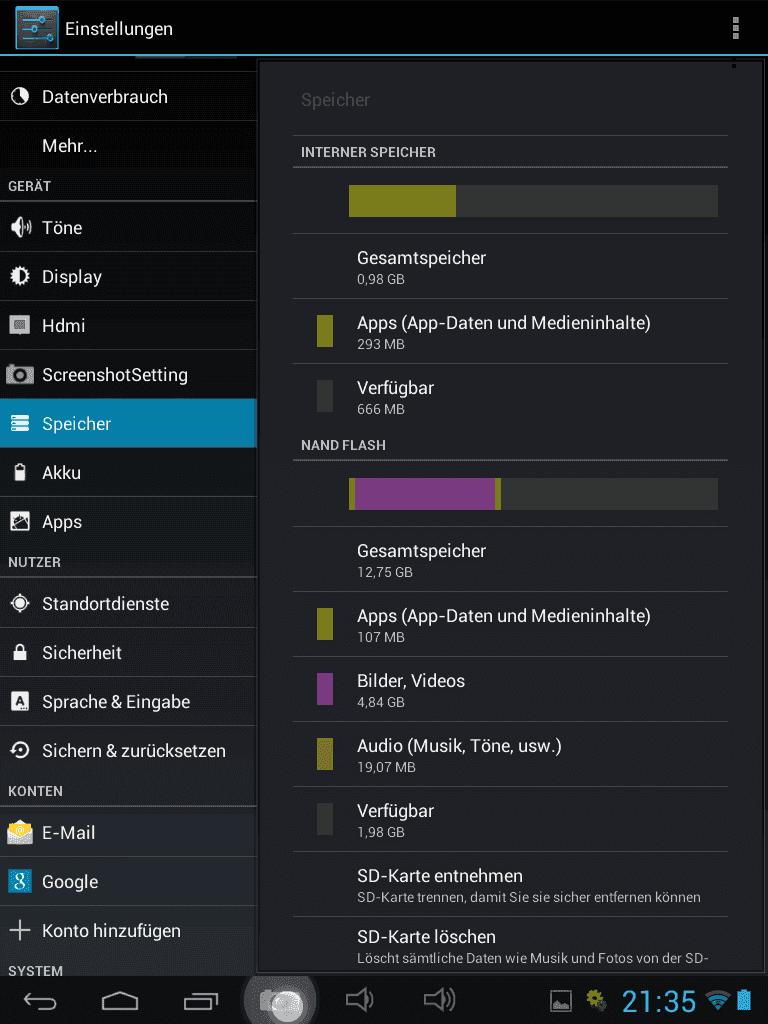The image size is (768, 1024).
Task: Open Sprache & Eingabe settings
Action: (x=128, y=701)
